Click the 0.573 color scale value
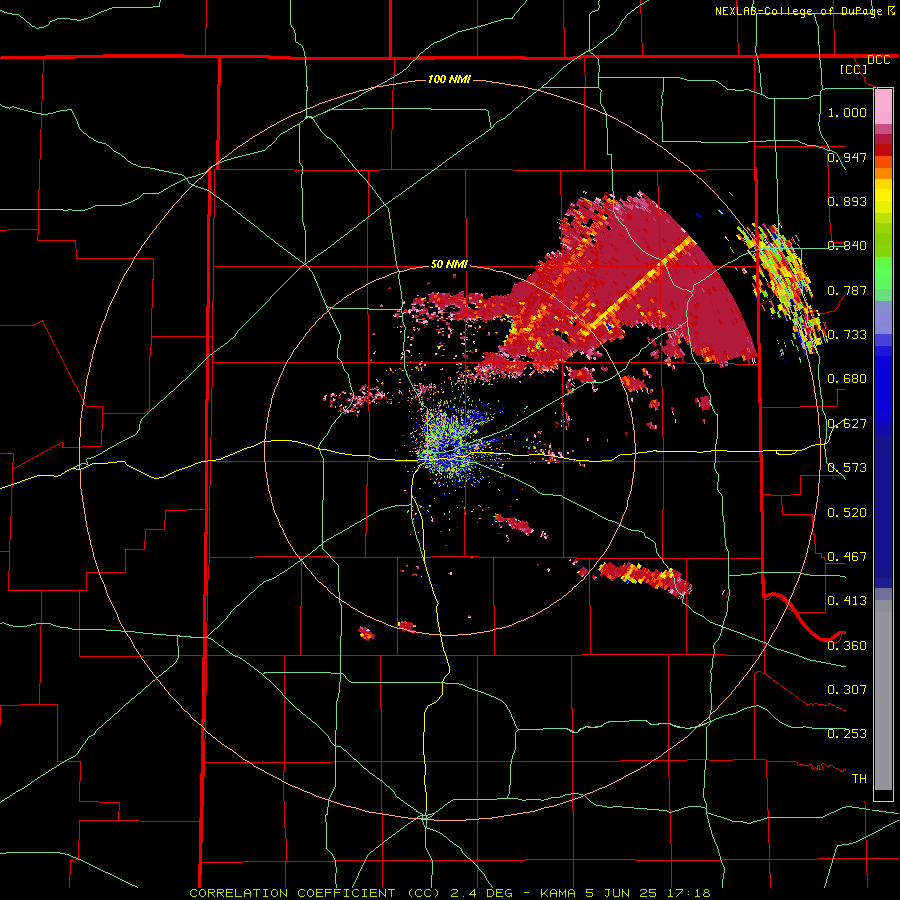The image size is (900, 900). (847, 467)
